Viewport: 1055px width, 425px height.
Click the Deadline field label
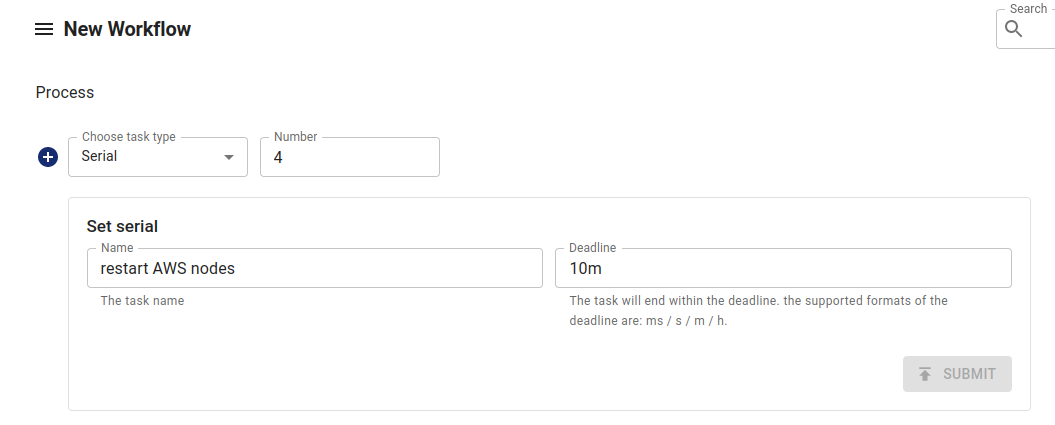tap(592, 247)
